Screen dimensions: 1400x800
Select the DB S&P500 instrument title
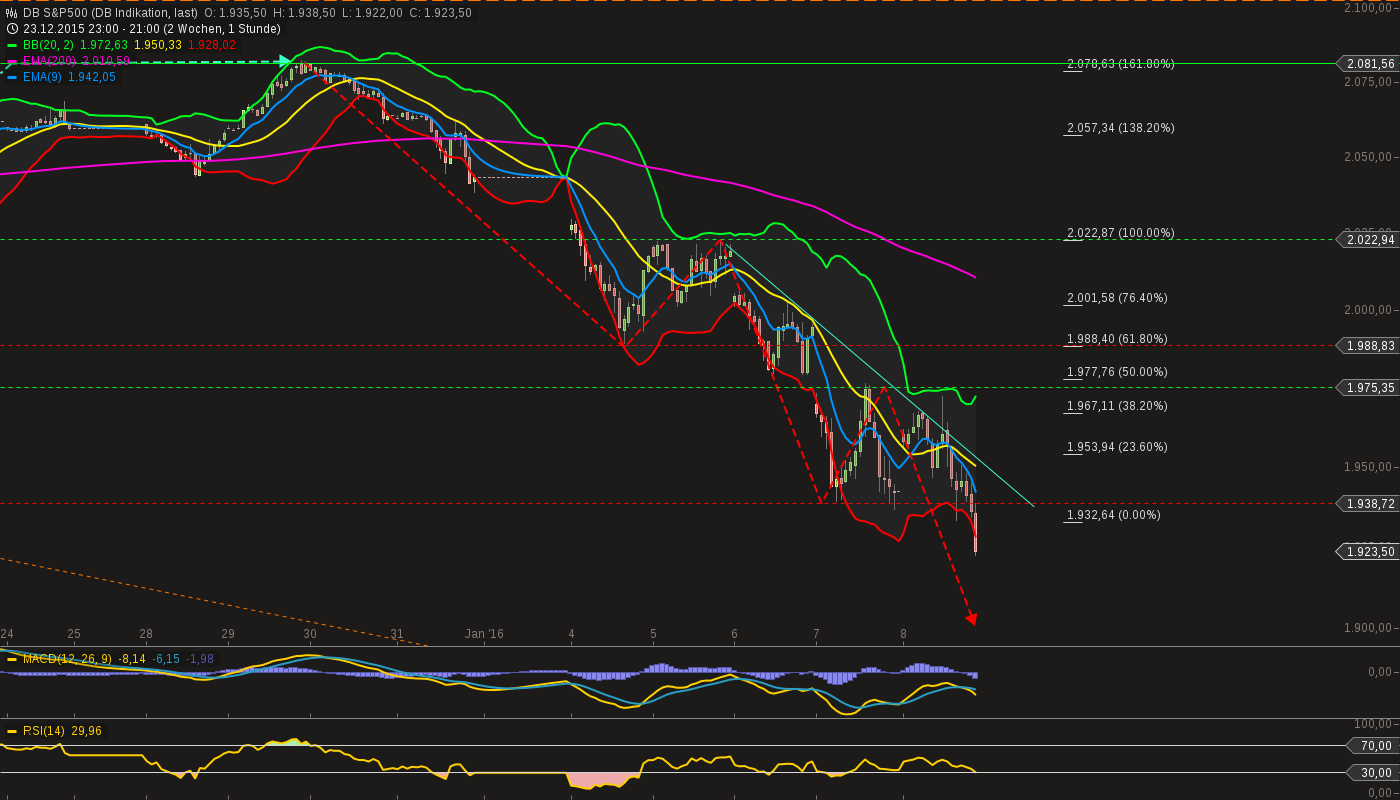click(110, 12)
